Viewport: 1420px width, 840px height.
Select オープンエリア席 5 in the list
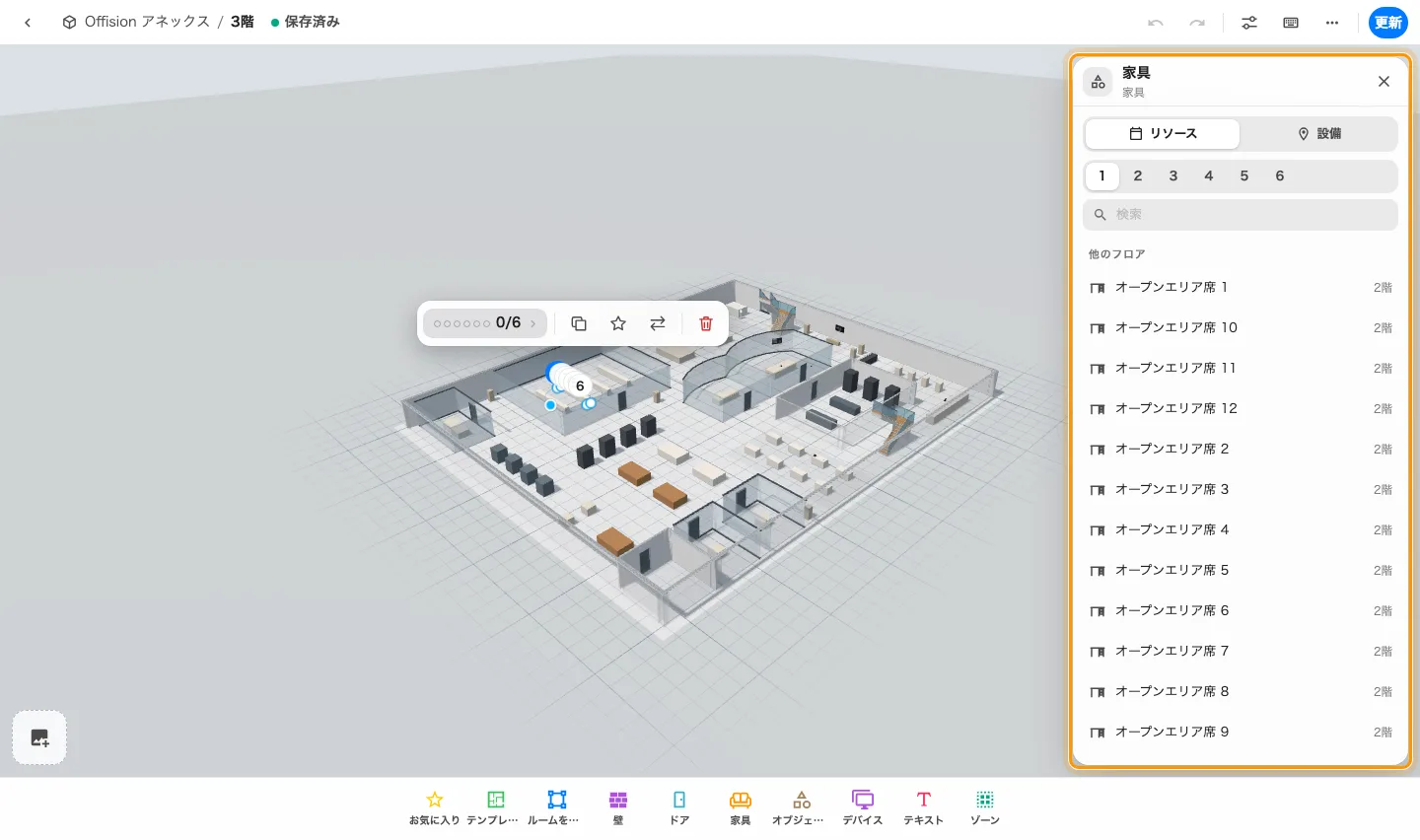pos(1241,571)
